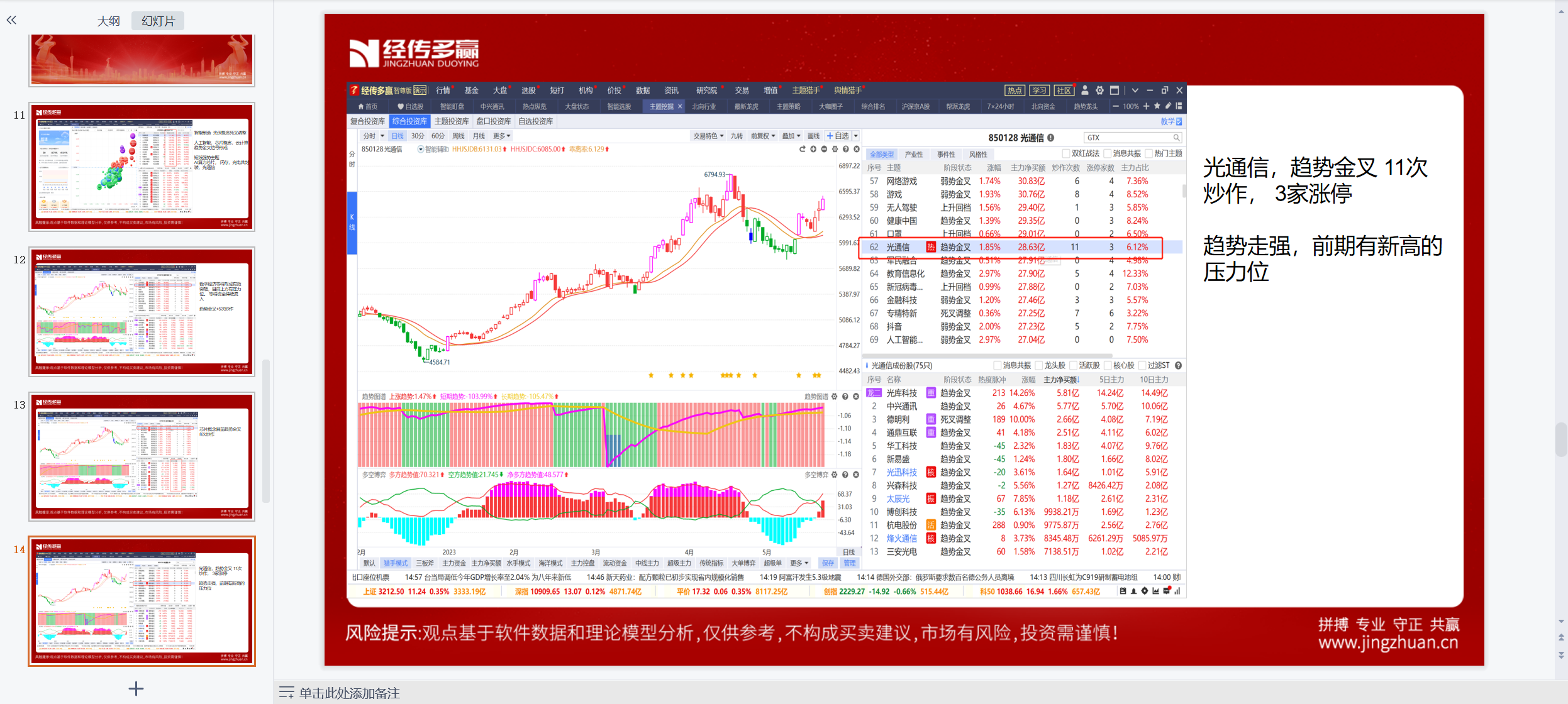Click the 管理 button below the chart
This screenshot has height=704, width=1568.
pos(850,563)
